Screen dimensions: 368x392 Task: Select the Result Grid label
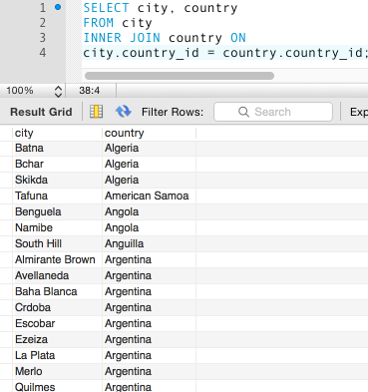click(x=41, y=112)
